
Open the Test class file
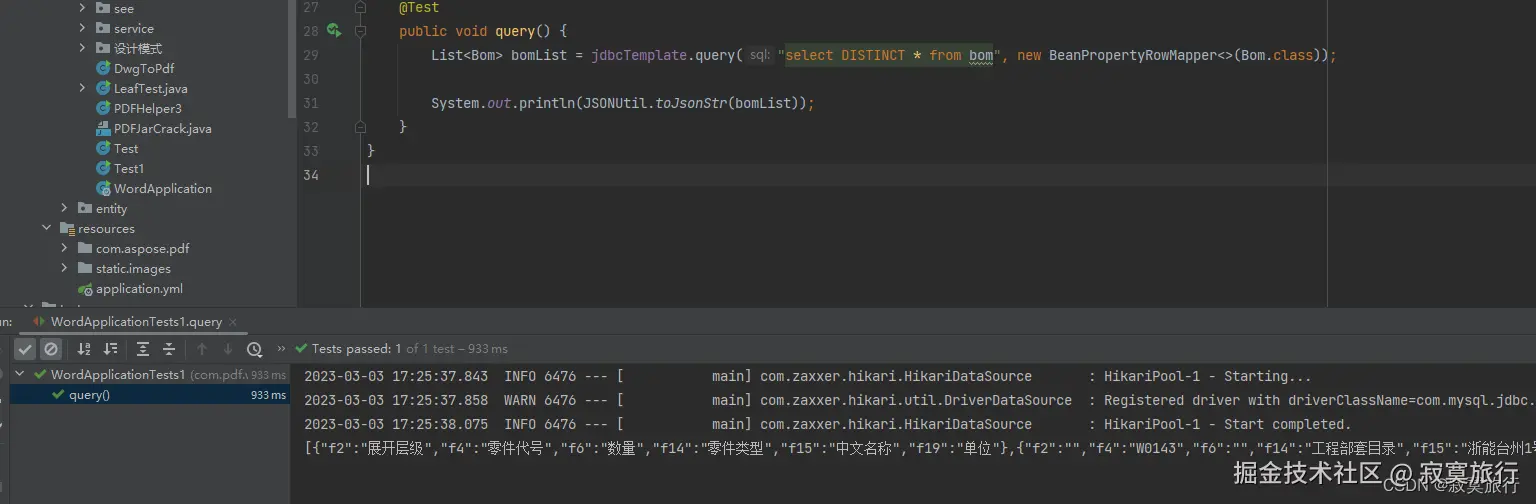126,148
